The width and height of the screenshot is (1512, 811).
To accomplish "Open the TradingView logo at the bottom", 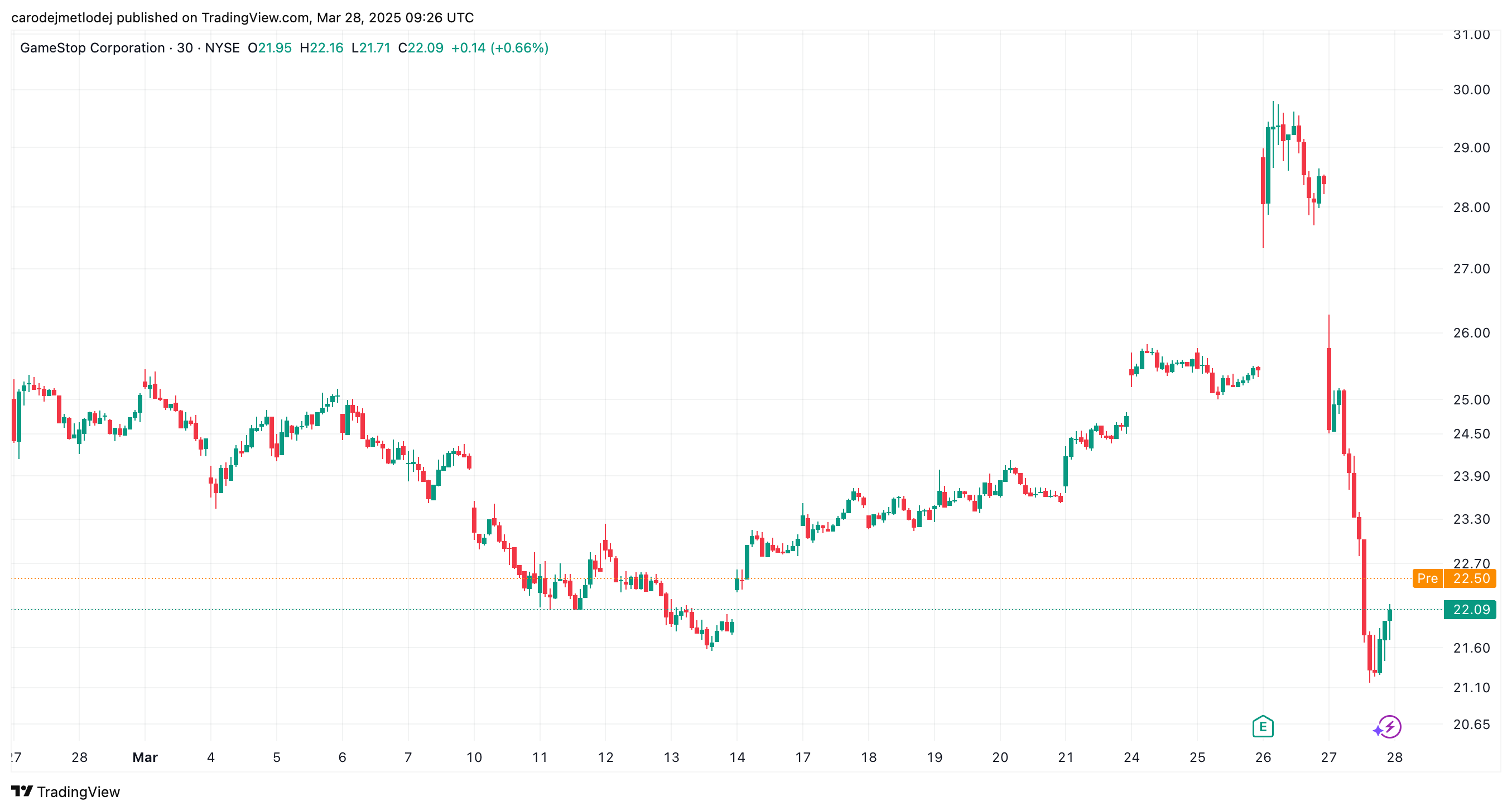I will [x=65, y=791].
